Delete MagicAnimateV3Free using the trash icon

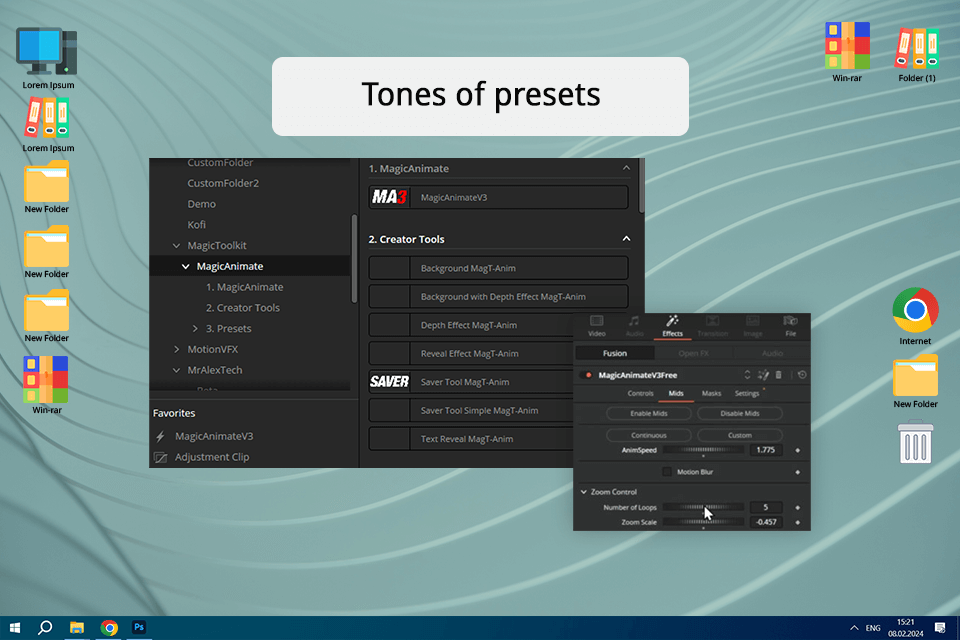click(778, 375)
